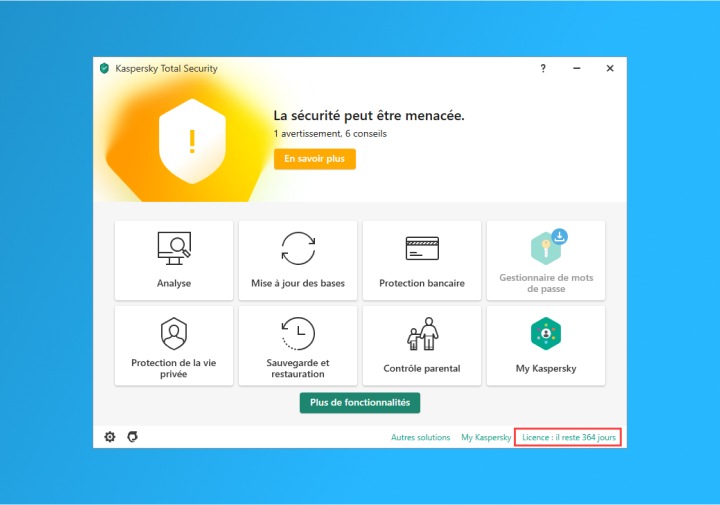
Task: Open the Autres solutions link
Action: click(420, 438)
